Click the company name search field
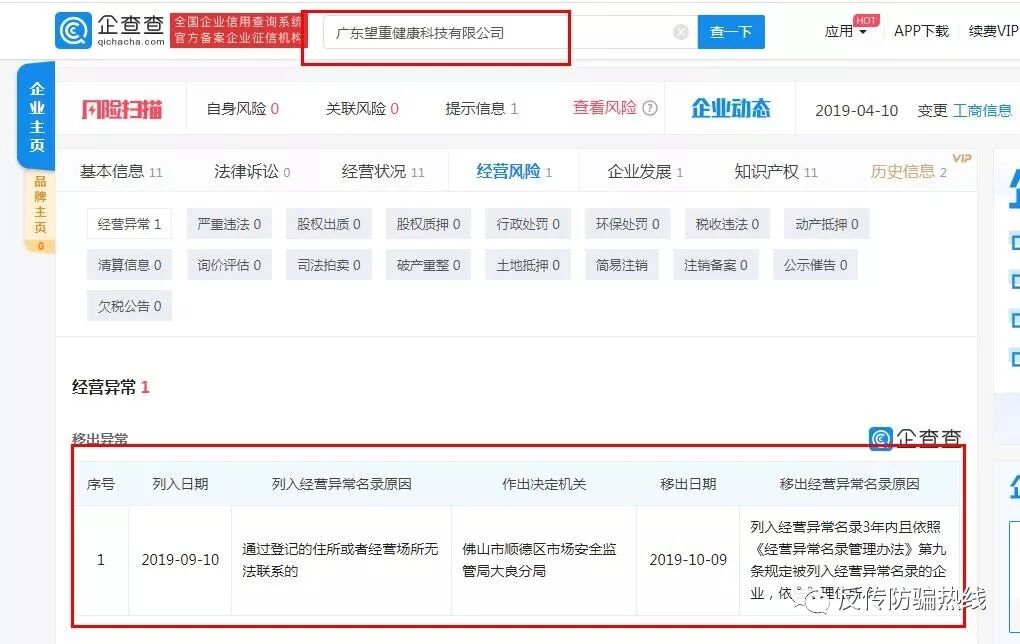1020x644 pixels. (x=510, y=32)
